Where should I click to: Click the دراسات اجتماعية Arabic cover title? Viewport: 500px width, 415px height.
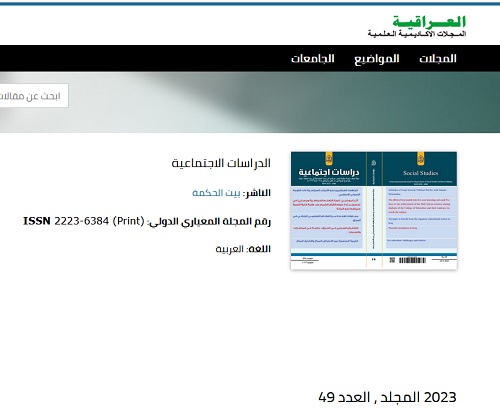(x=329, y=172)
